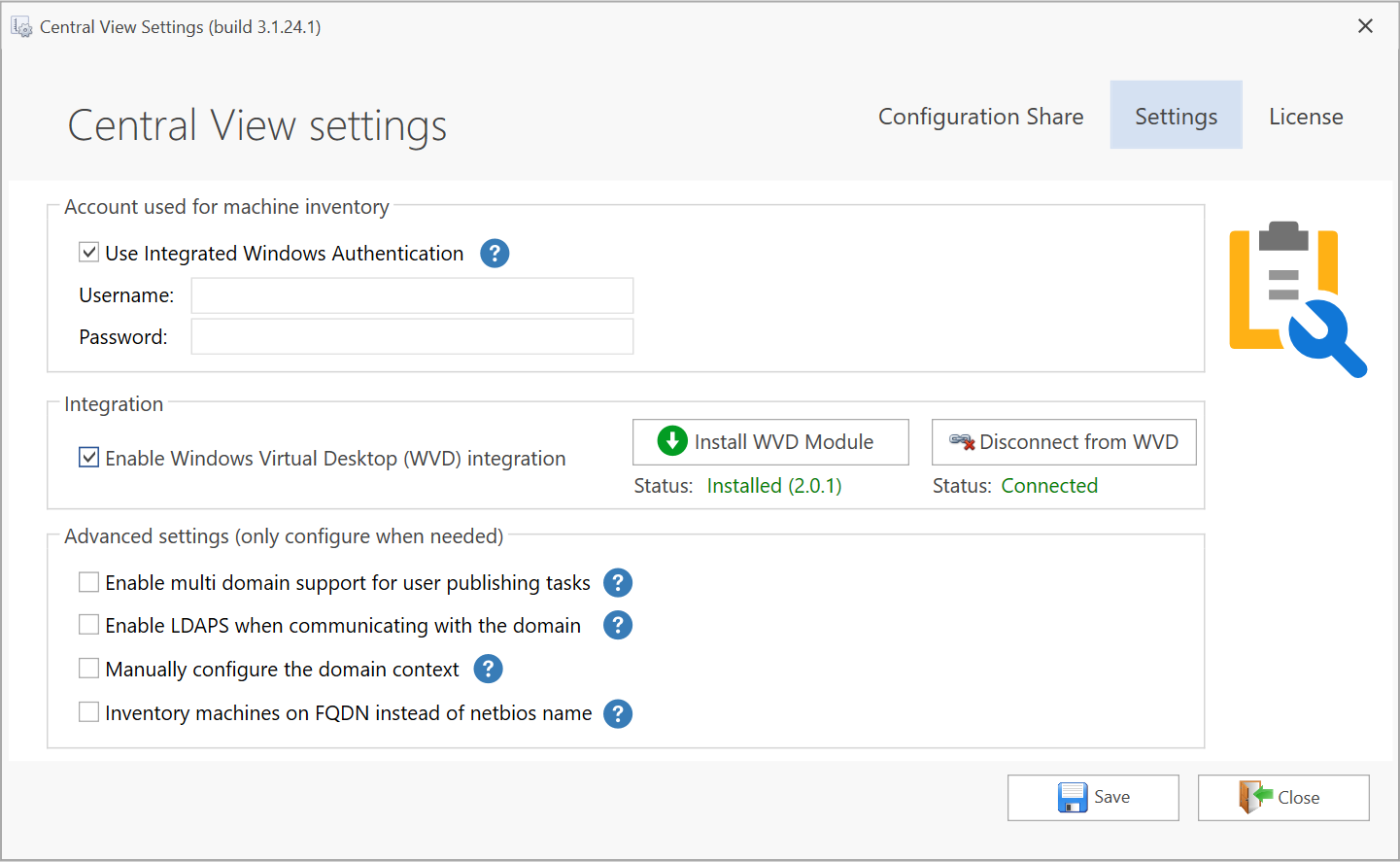Image resolution: width=1400 pixels, height=862 pixels.
Task: Open the License tab
Action: pyautogui.click(x=1305, y=117)
